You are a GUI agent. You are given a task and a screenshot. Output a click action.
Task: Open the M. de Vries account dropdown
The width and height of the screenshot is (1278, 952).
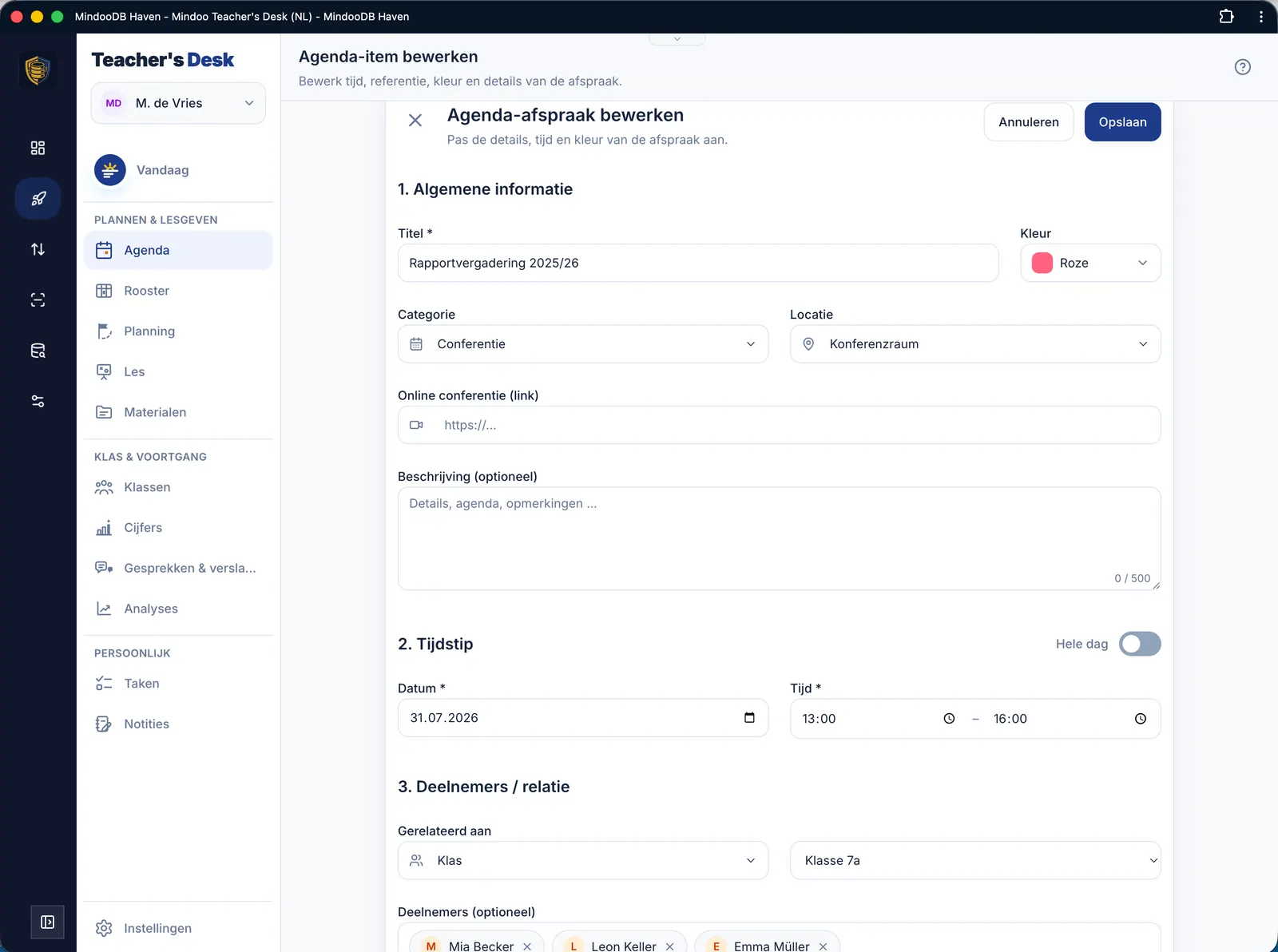(178, 103)
